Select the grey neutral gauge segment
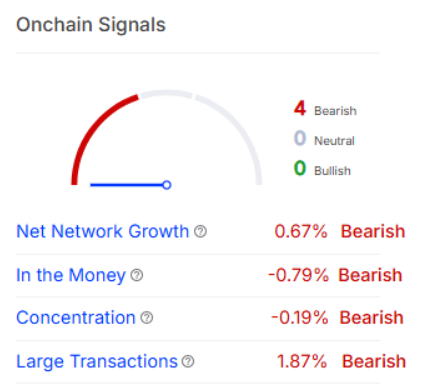 click(x=166, y=93)
